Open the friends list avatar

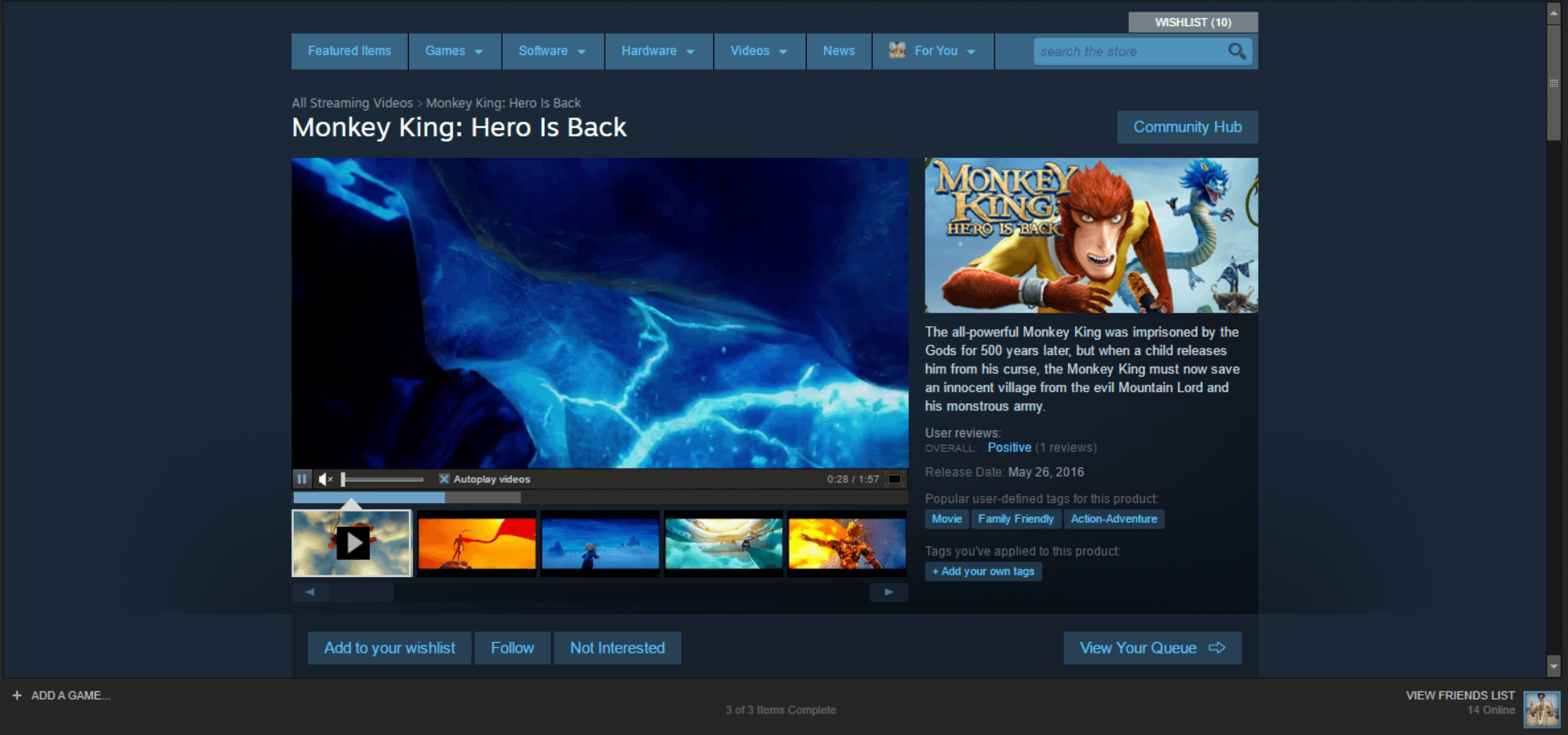[1542, 709]
